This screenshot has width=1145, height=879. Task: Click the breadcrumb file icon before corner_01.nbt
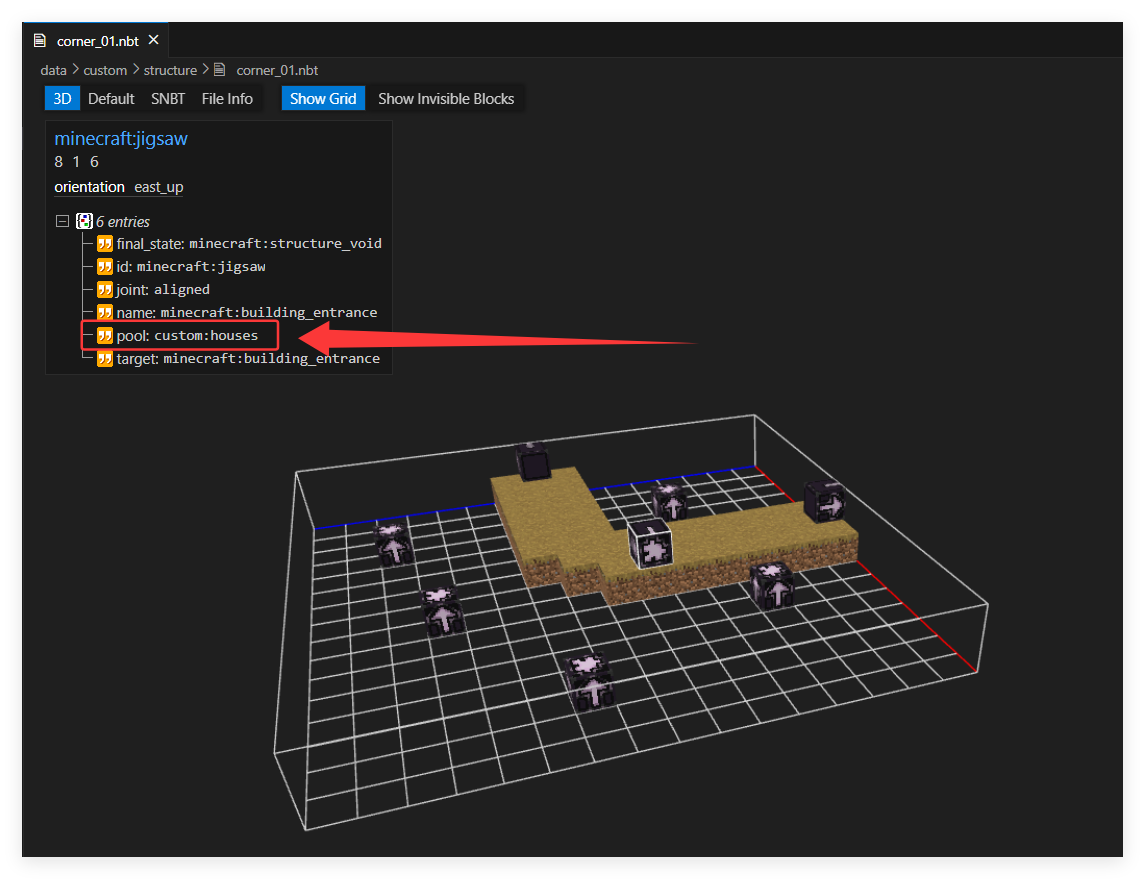(220, 69)
